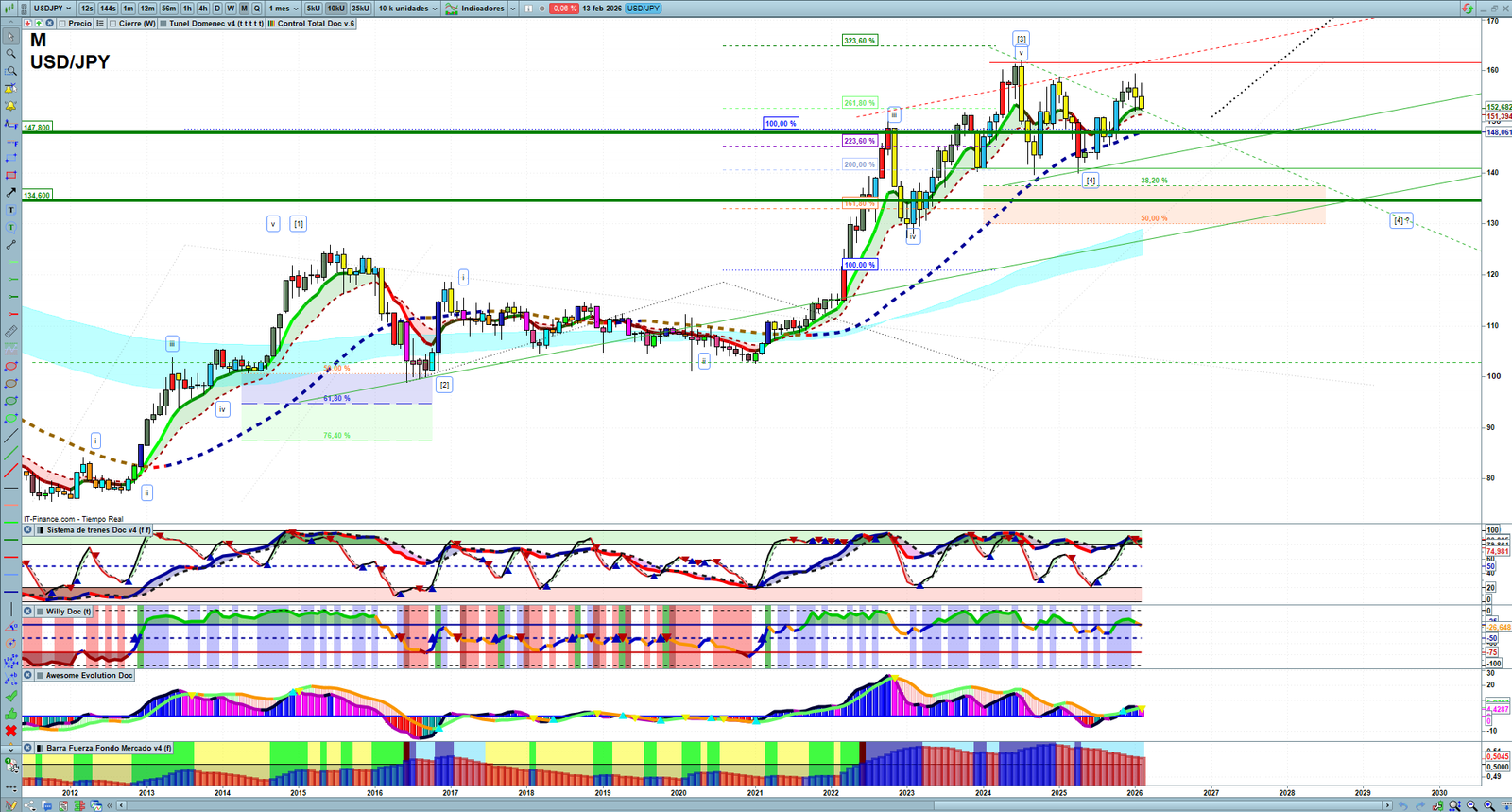Click the green plus icon beside Precio
Viewport: 1512px width, 812px height.
(39, 24)
